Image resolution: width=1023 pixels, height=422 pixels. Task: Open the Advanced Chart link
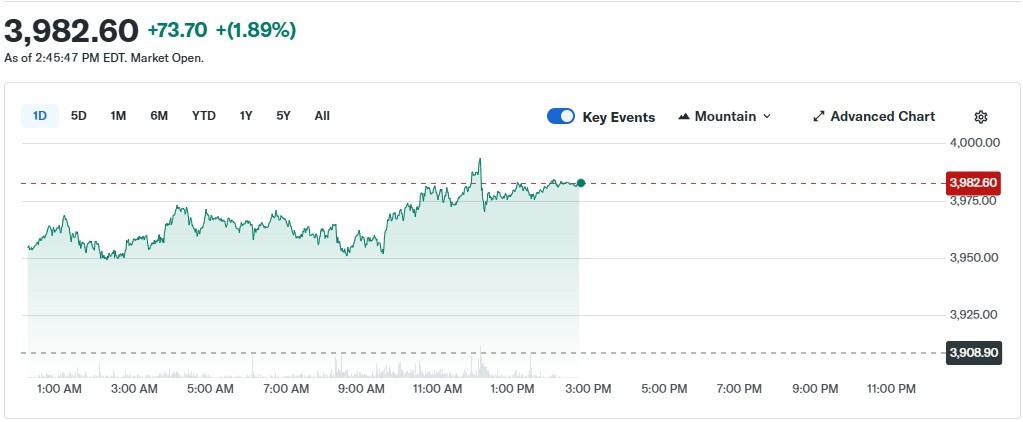coord(882,117)
